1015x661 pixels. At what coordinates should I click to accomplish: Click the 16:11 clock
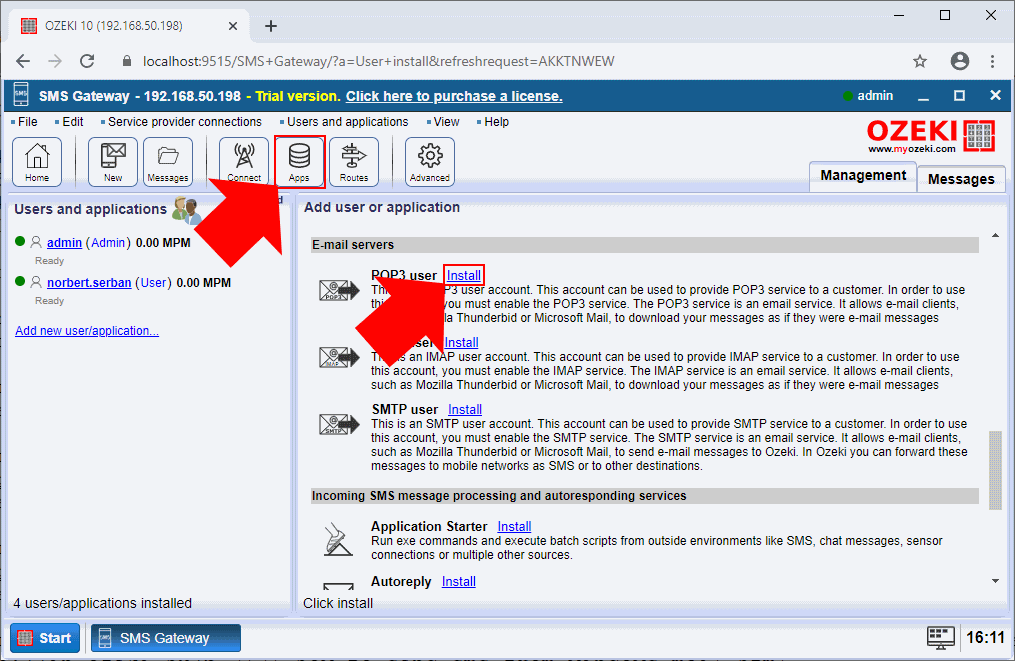(x=985, y=638)
